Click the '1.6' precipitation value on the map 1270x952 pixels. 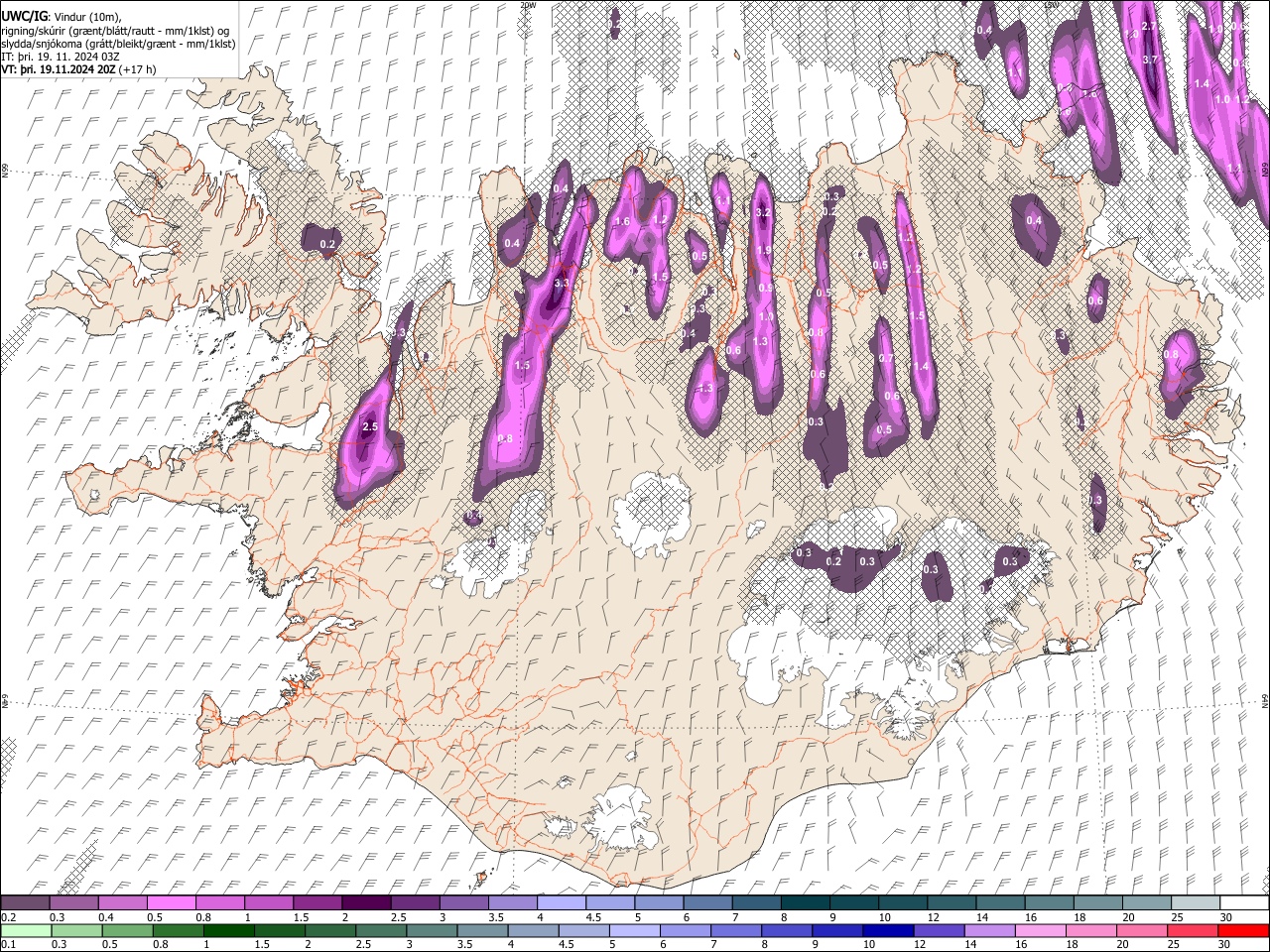623,221
